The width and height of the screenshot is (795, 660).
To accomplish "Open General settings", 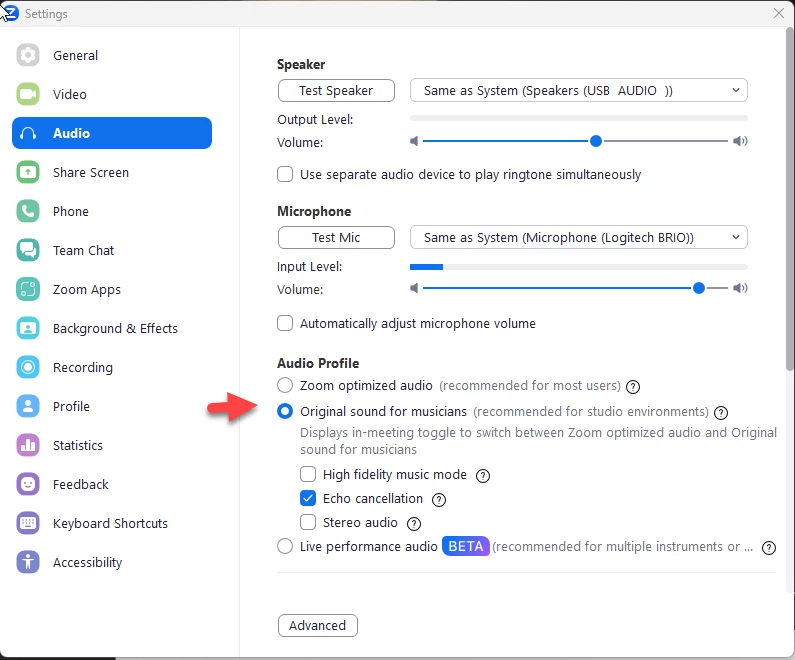I will point(112,55).
